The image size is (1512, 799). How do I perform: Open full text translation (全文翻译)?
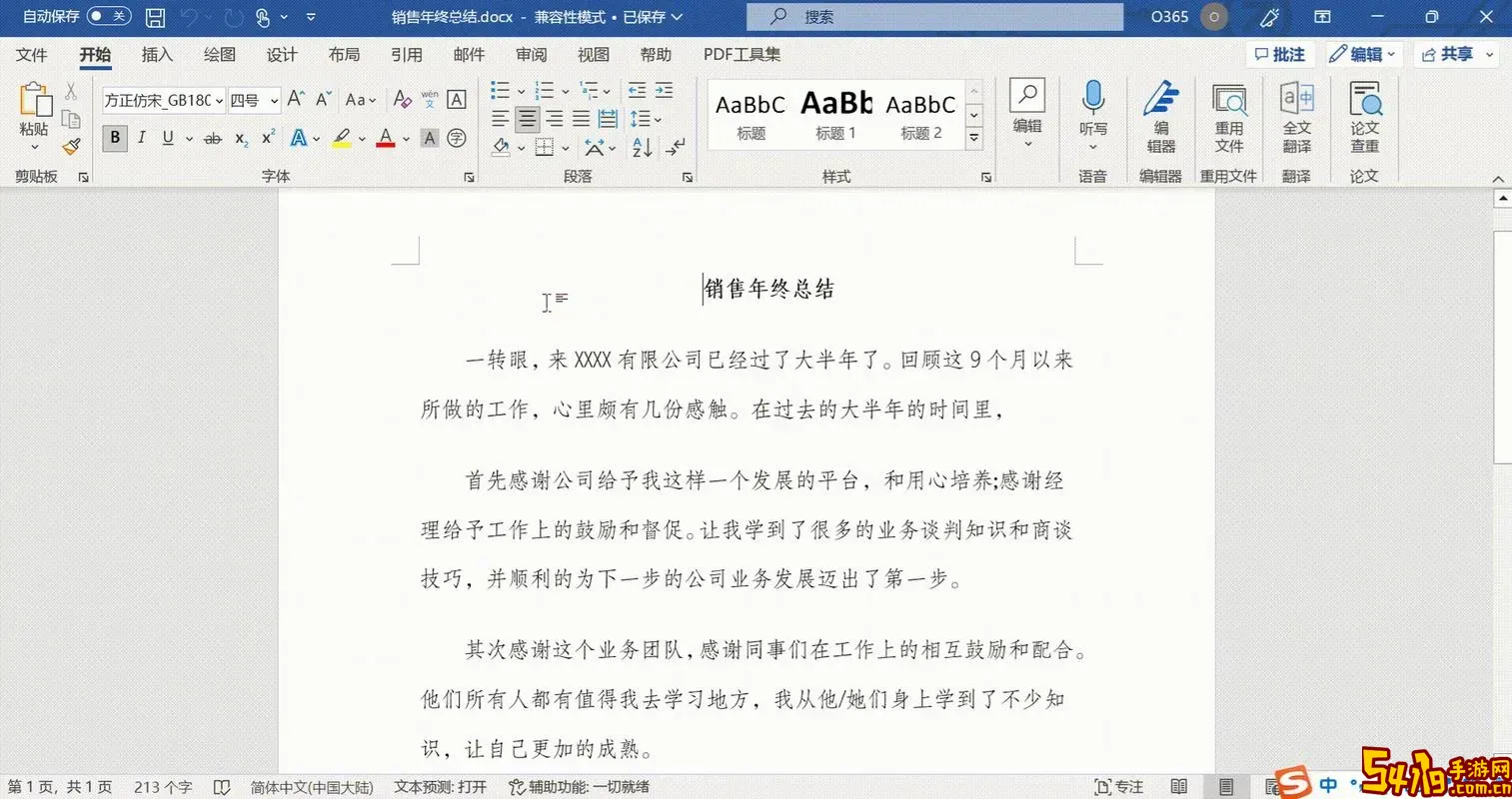pos(1297,117)
